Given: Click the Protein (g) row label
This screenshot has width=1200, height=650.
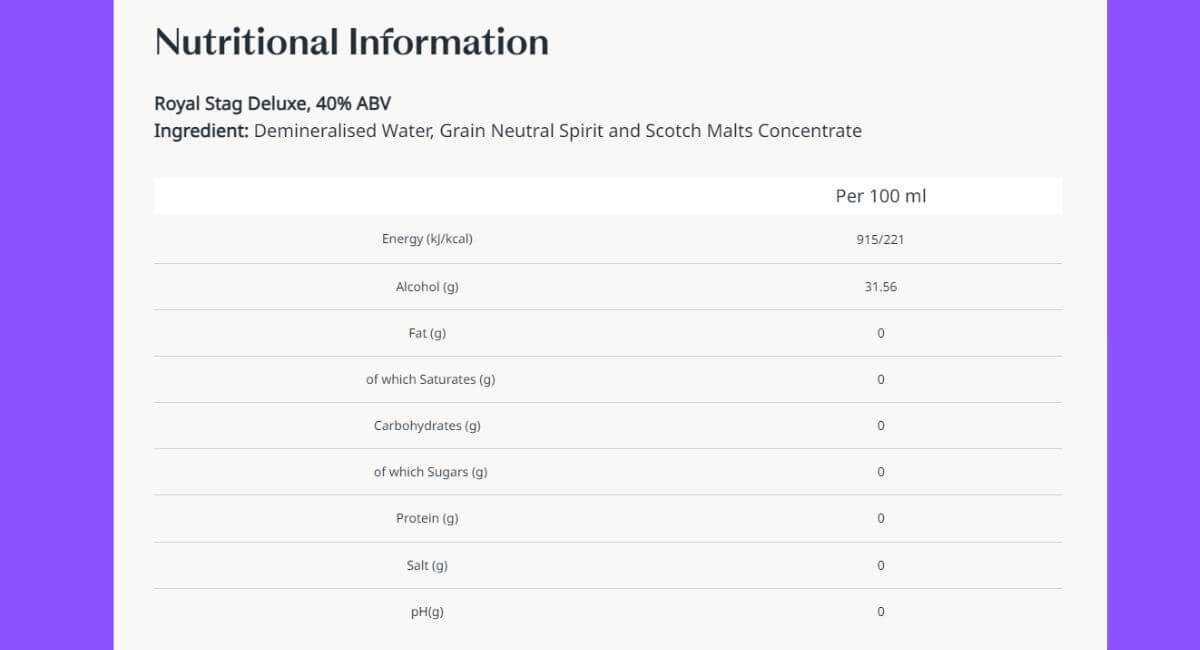Looking at the screenshot, I should tap(427, 519).
